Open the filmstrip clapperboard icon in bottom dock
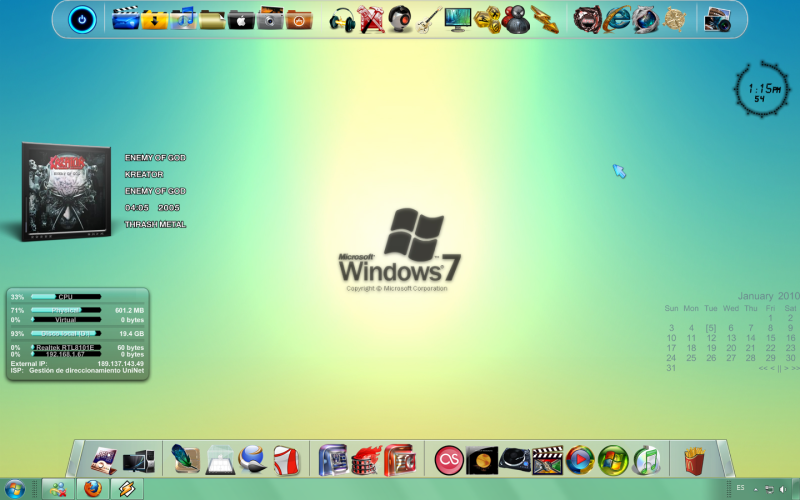Screen dimensions: 800x500 coord(547,460)
